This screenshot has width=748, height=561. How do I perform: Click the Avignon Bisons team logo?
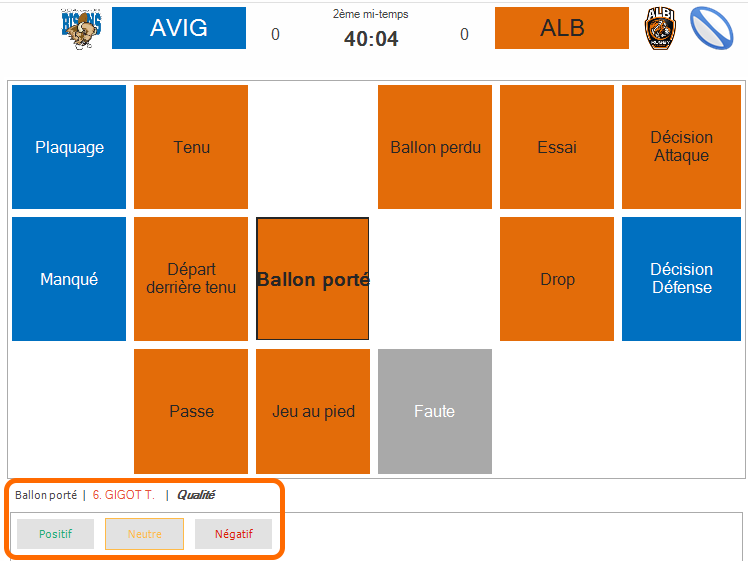(81, 29)
